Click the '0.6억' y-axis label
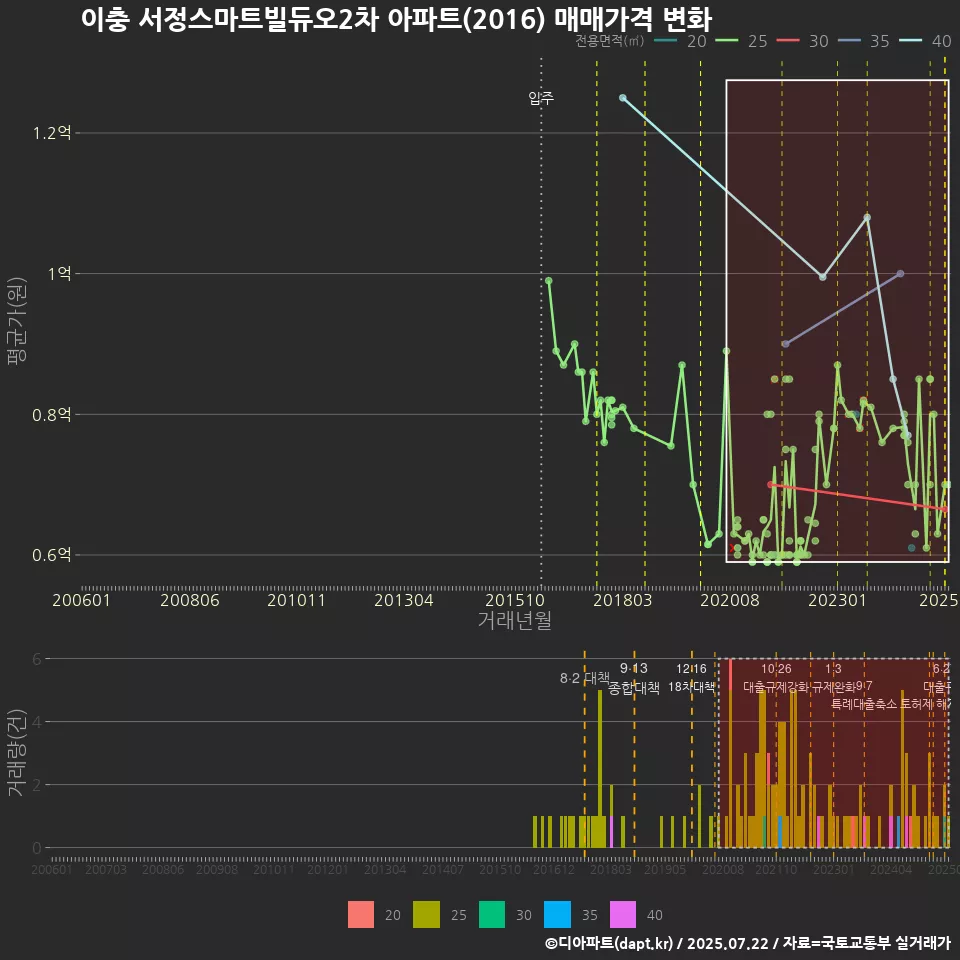Screen dimensions: 960x960 pos(52,555)
